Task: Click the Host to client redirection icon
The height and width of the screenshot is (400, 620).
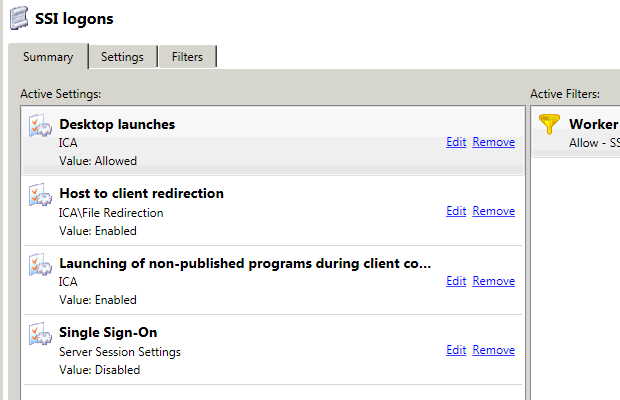Action: 40,195
